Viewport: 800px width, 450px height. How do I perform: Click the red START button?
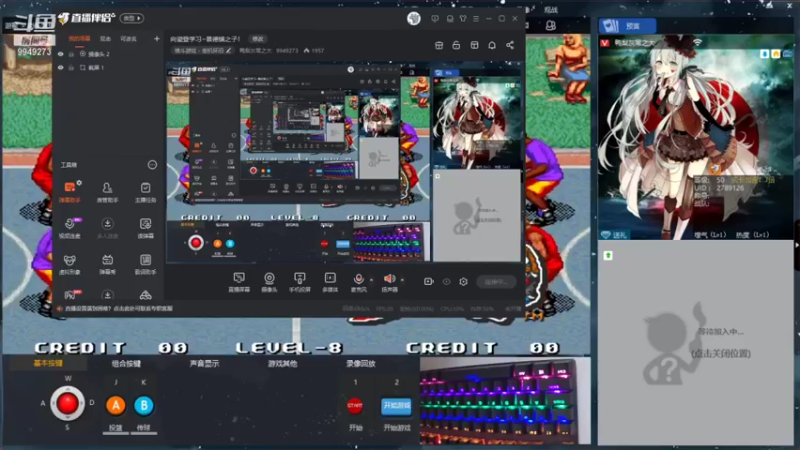point(355,406)
